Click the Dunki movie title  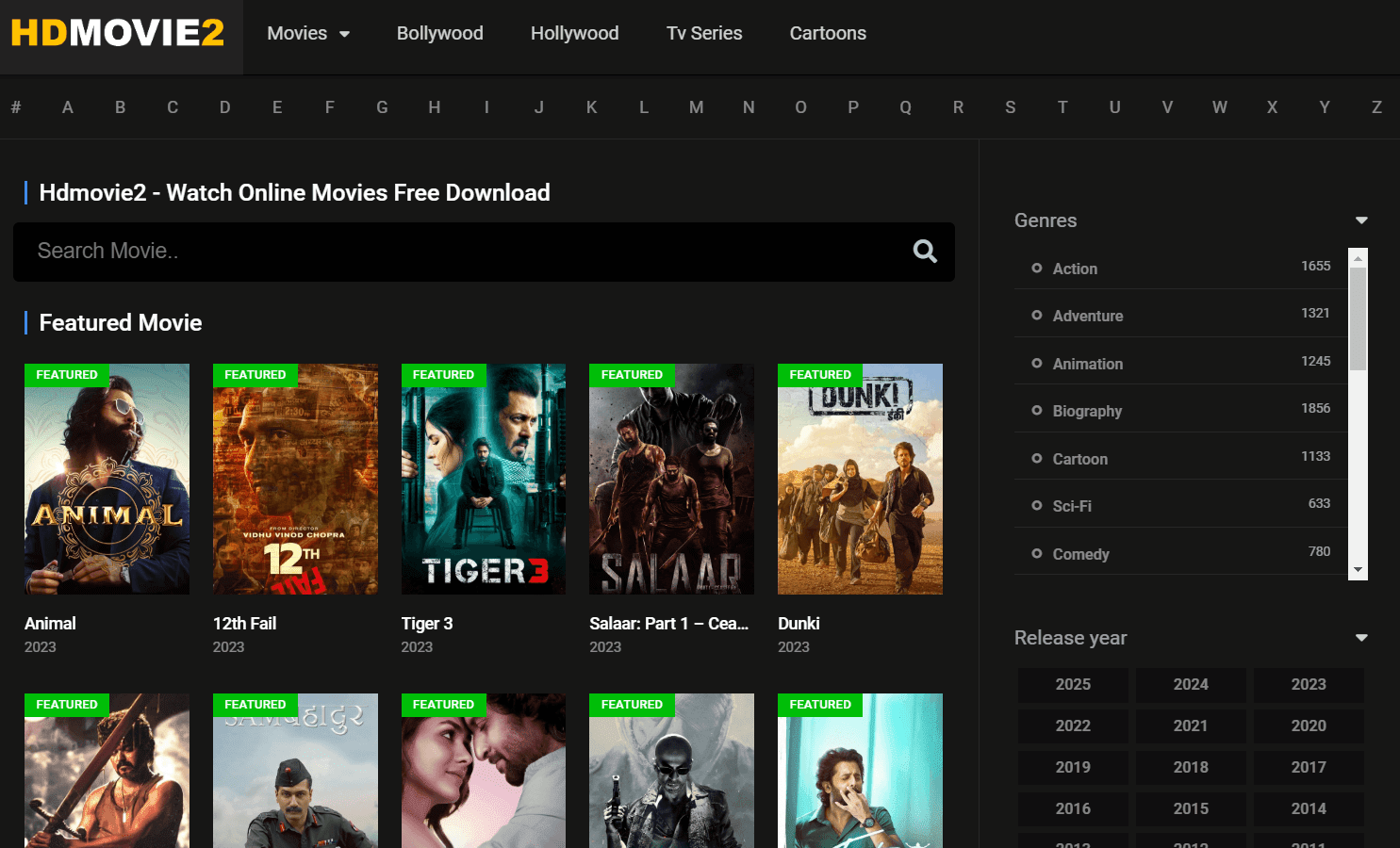799,624
